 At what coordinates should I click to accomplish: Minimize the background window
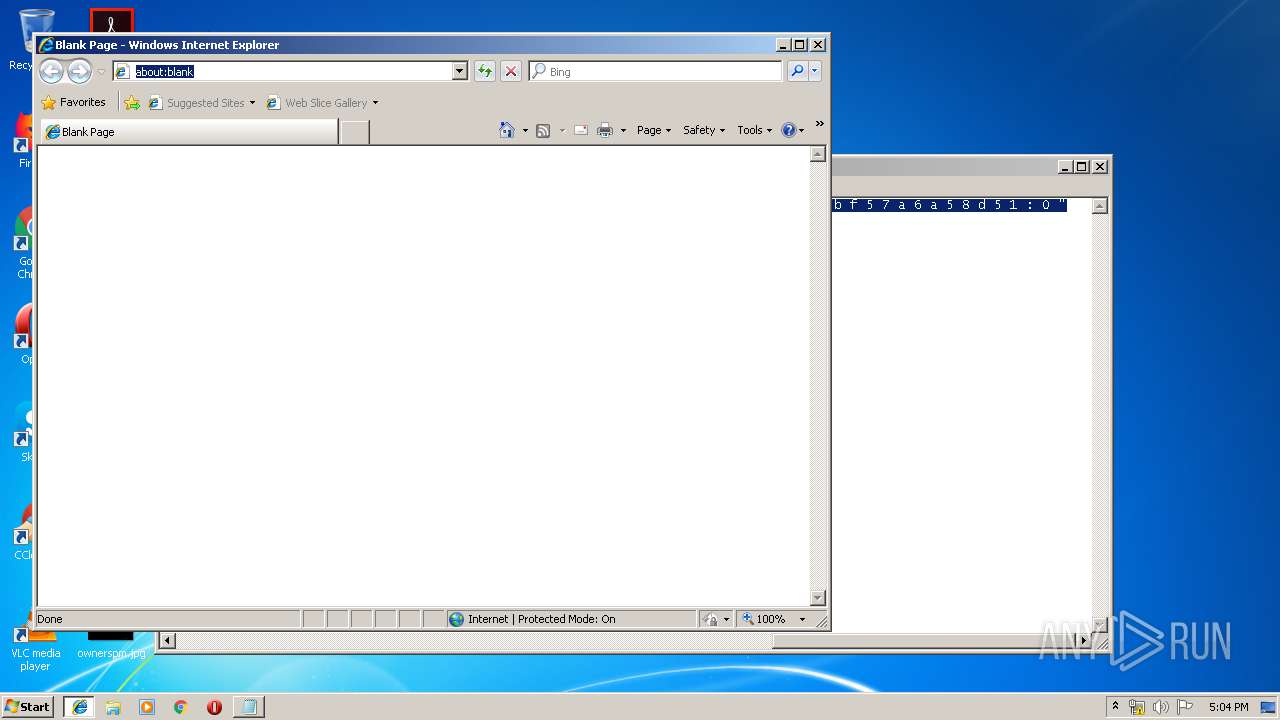point(1065,167)
